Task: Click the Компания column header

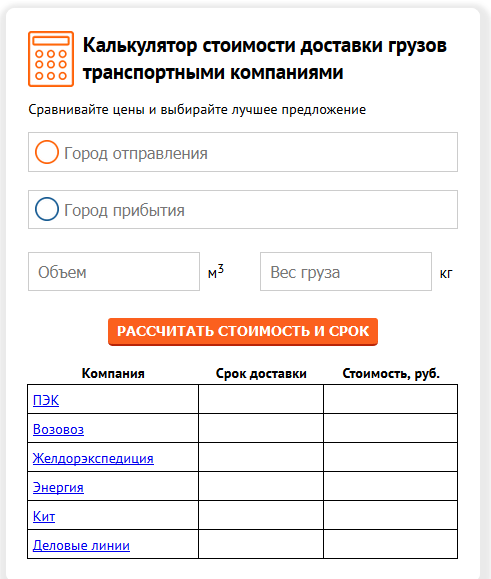Action: (113, 373)
